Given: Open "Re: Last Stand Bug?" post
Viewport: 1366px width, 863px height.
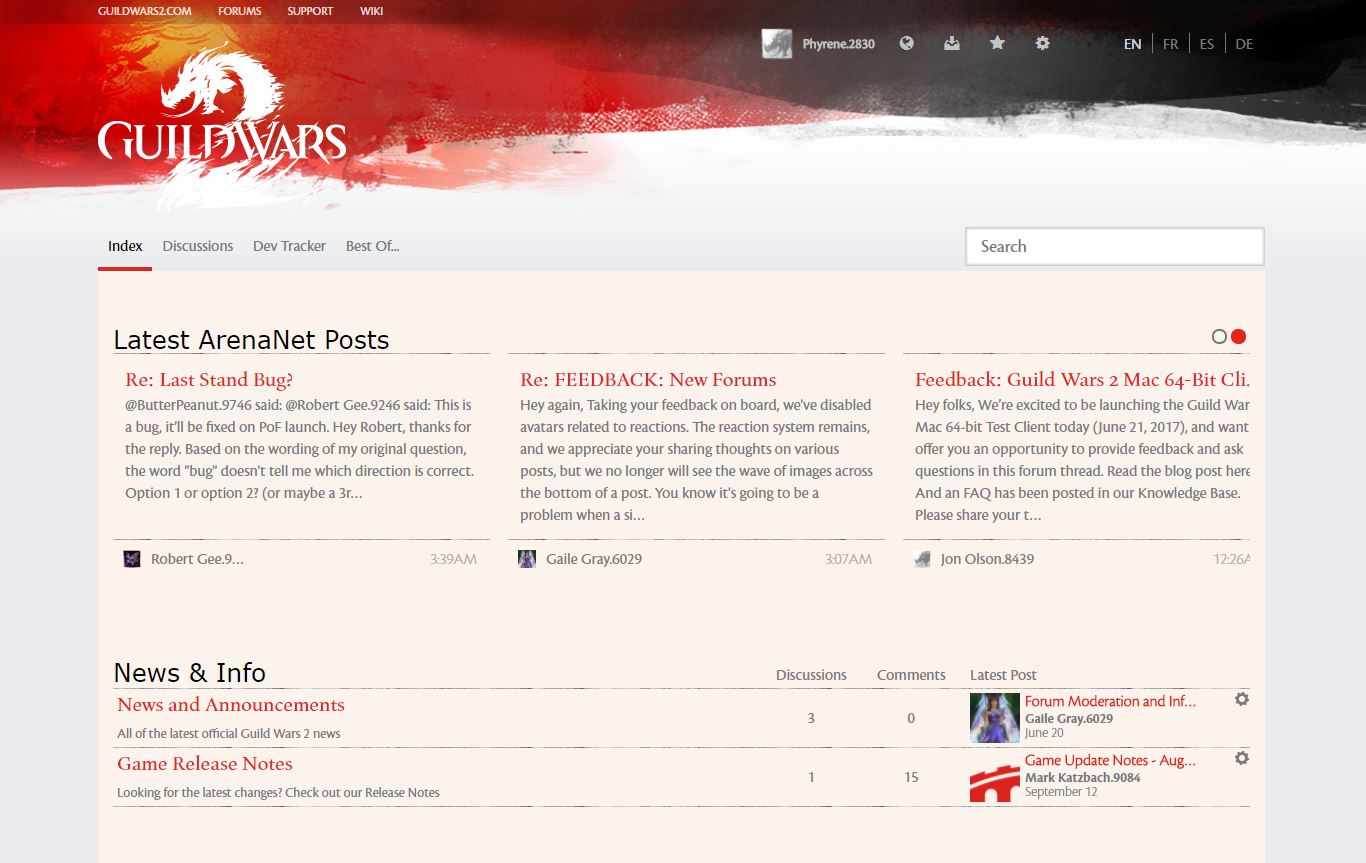Looking at the screenshot, I should (209, 379).
